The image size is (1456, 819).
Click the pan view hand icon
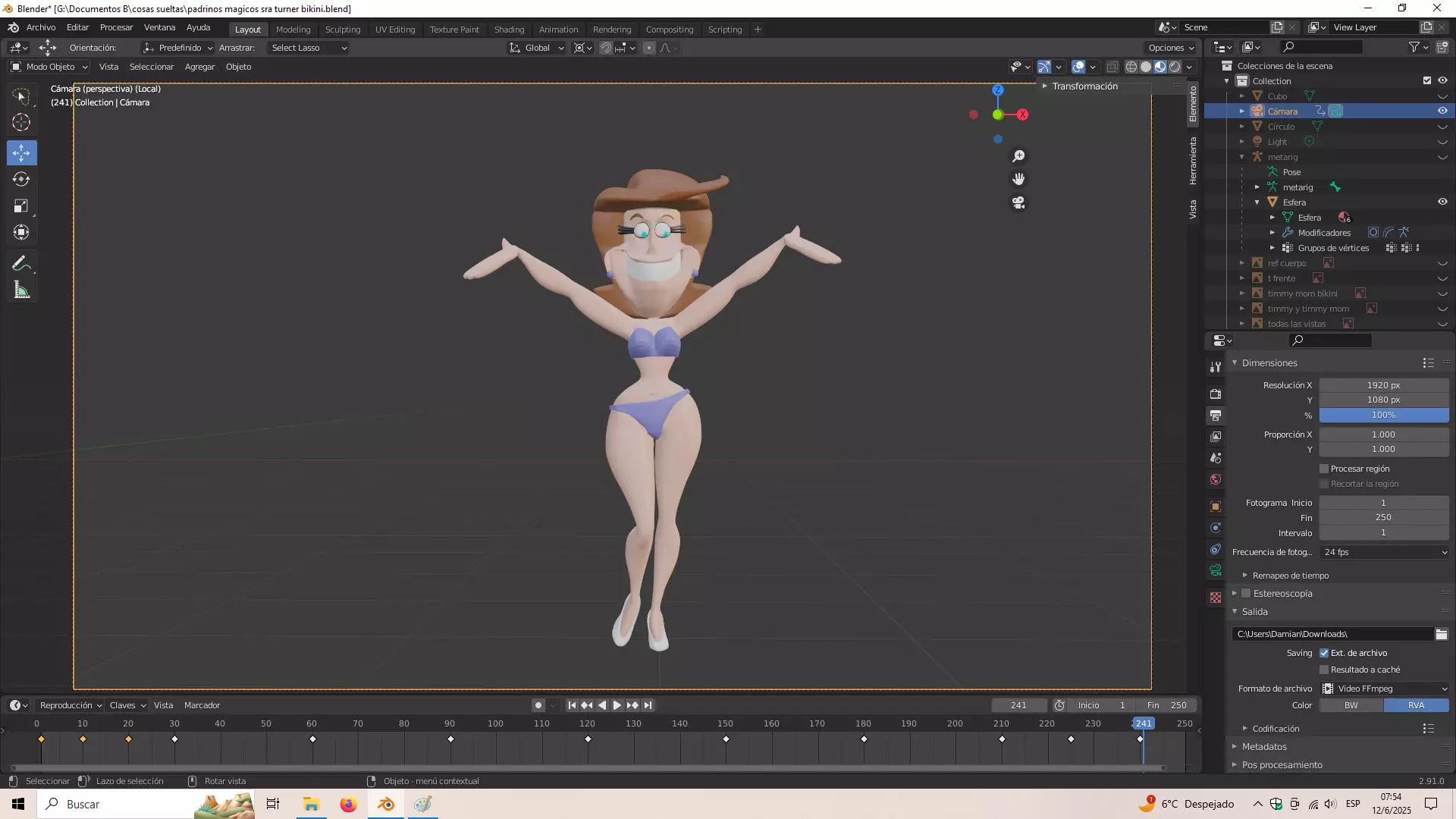click(1018, 179)
